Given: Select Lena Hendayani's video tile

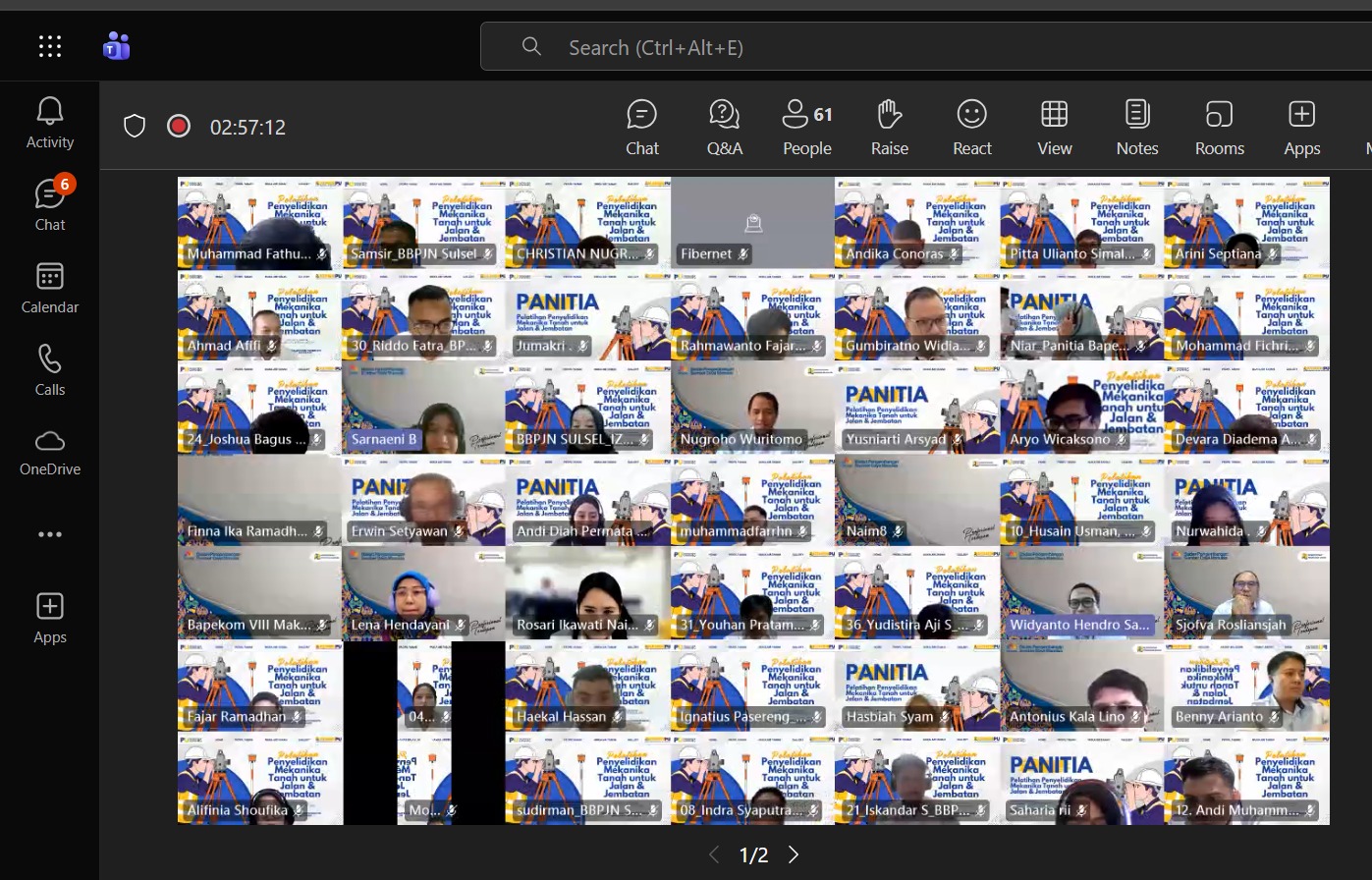Looking at the screenshot, I should (423, 593).
